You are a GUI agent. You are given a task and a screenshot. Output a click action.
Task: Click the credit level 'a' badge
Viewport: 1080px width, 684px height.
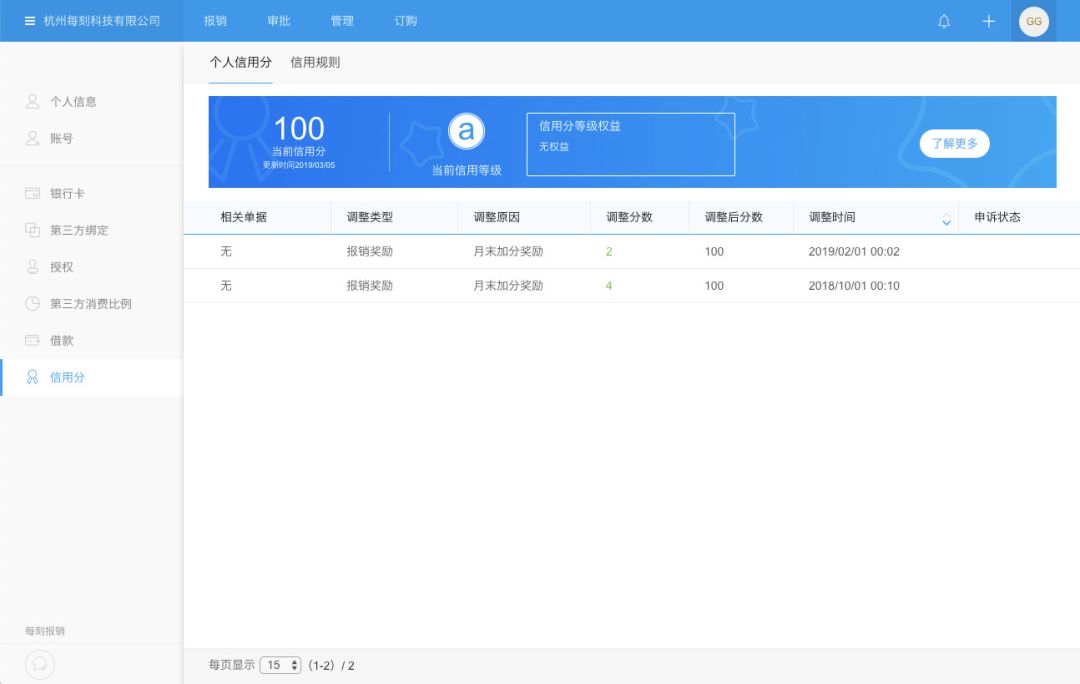click(x=466, y=131)
